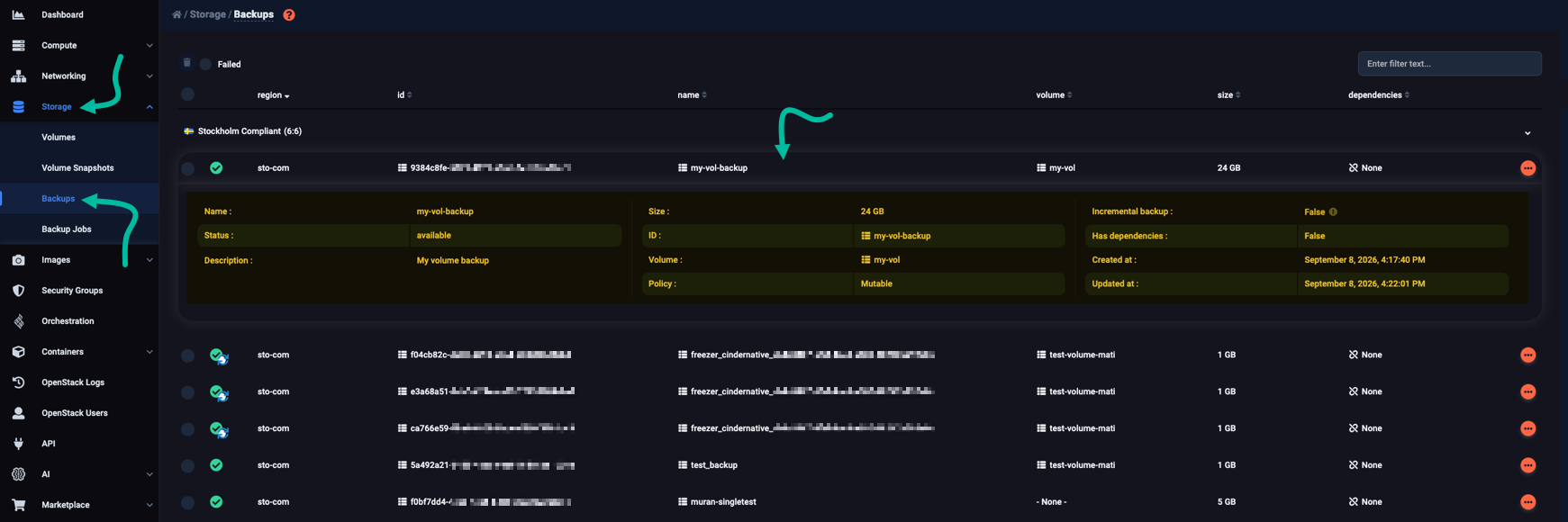Expand the Containers menu chevron

click(x=150, y=352)
